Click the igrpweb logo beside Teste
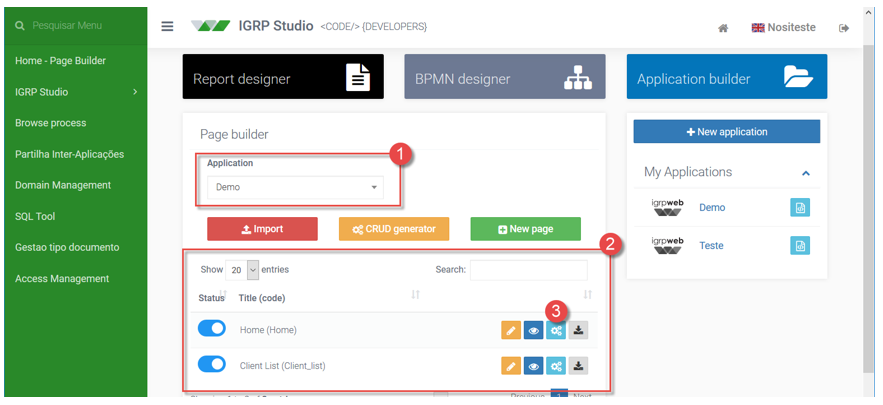The width and height of the screenshot is (883, 405). (667, 246)
